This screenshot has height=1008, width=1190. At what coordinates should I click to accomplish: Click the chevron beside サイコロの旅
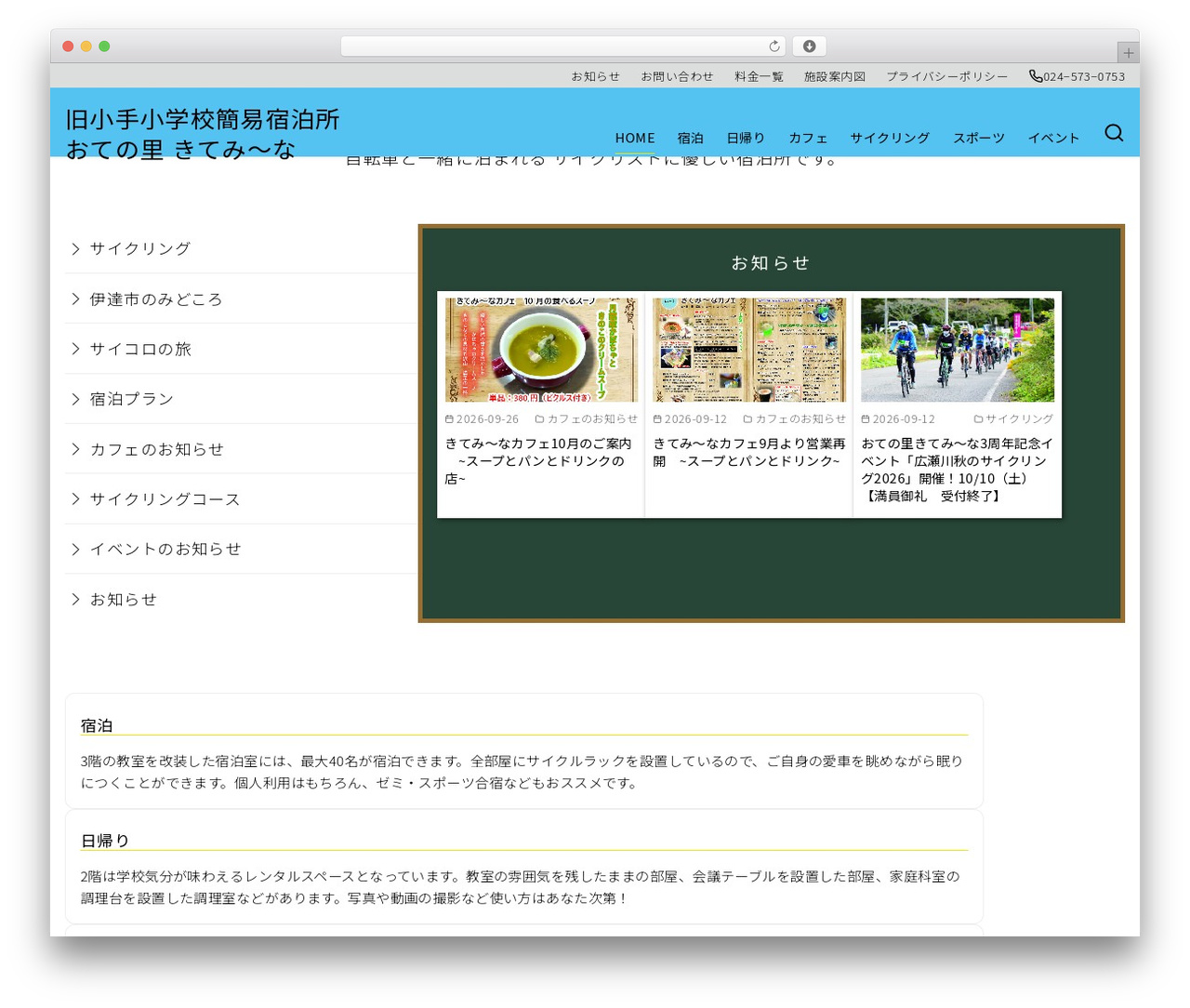76,349
